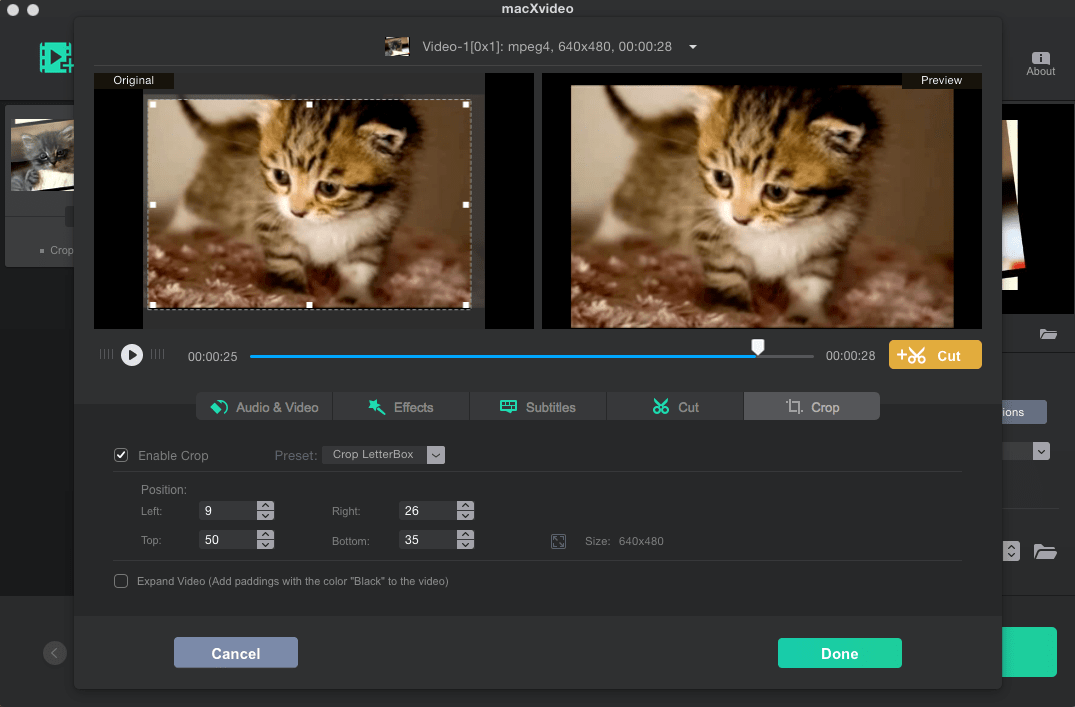
Task: Click the play button under the preview
Action: [x=132, y=355]
